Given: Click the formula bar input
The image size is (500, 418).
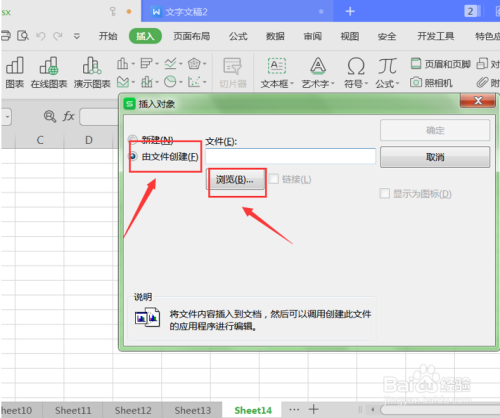Looking at the screenshot, I should 99,117.
